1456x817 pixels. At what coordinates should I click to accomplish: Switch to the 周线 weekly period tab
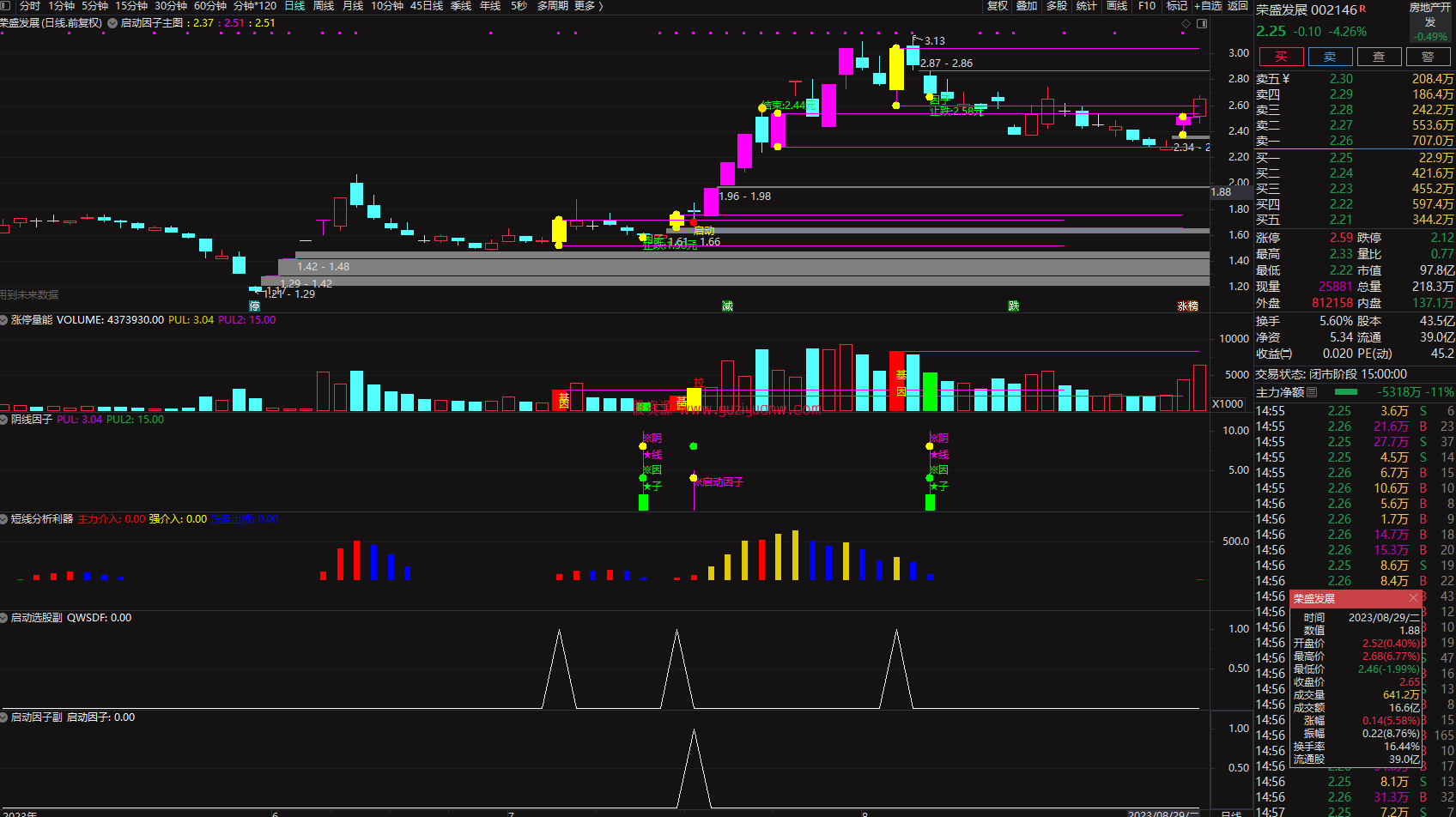[324, 6]
